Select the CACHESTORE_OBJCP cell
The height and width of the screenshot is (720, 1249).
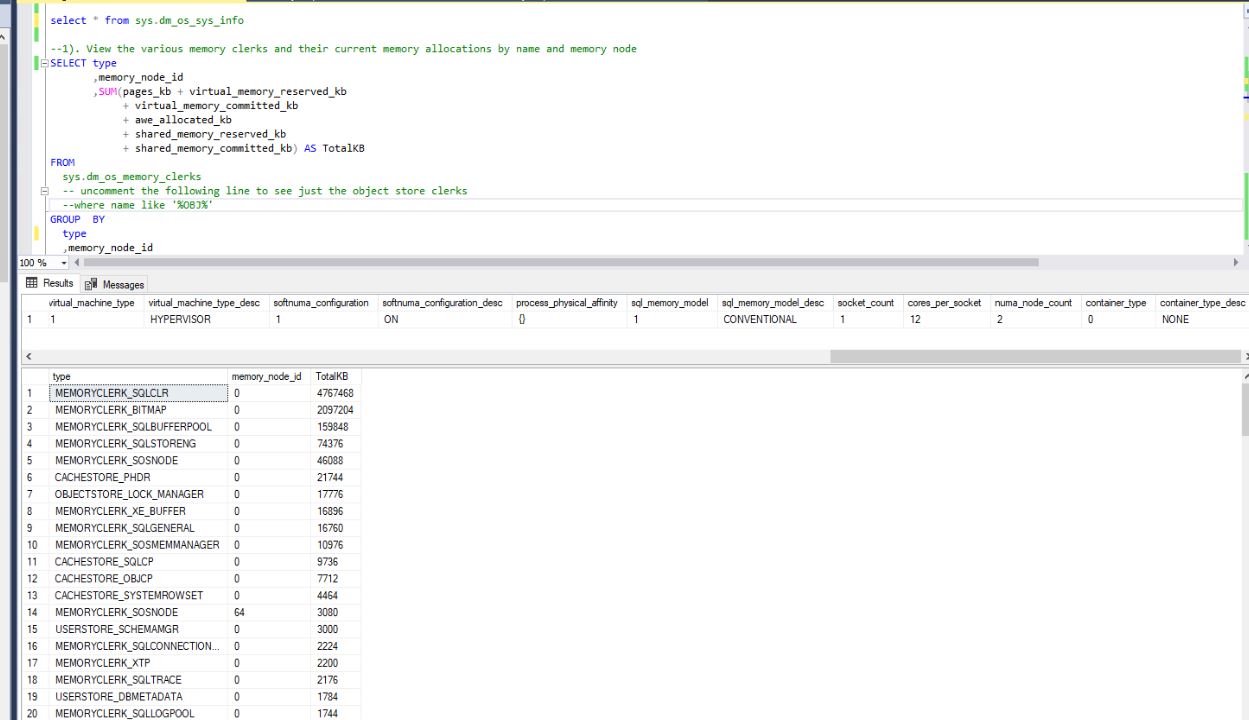[x=137, y=579]
